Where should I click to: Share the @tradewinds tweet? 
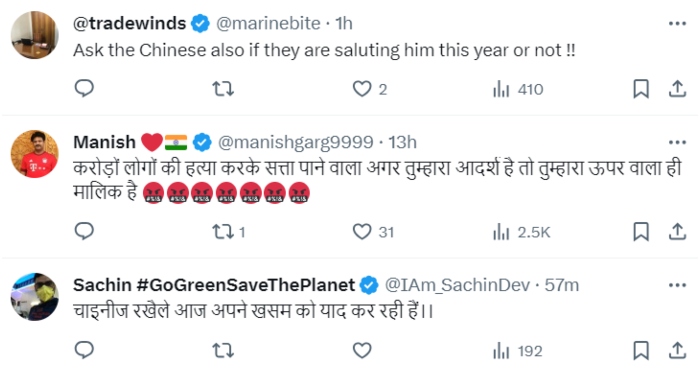pyautogui.click(x=677, y=89)
